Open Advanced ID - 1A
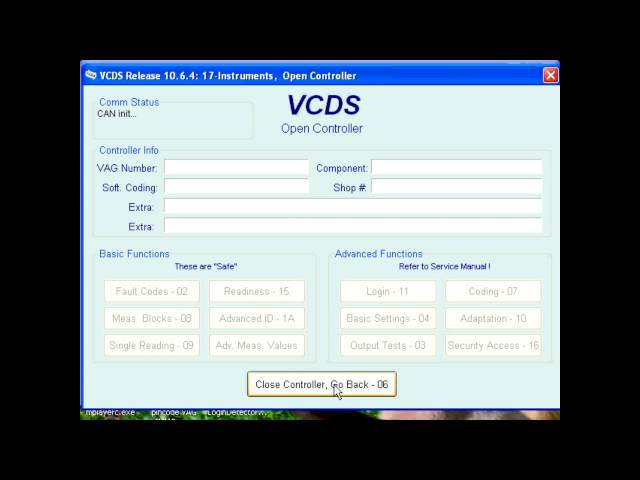The height and width of the screenshot is (480, 640). pos(257,318)
